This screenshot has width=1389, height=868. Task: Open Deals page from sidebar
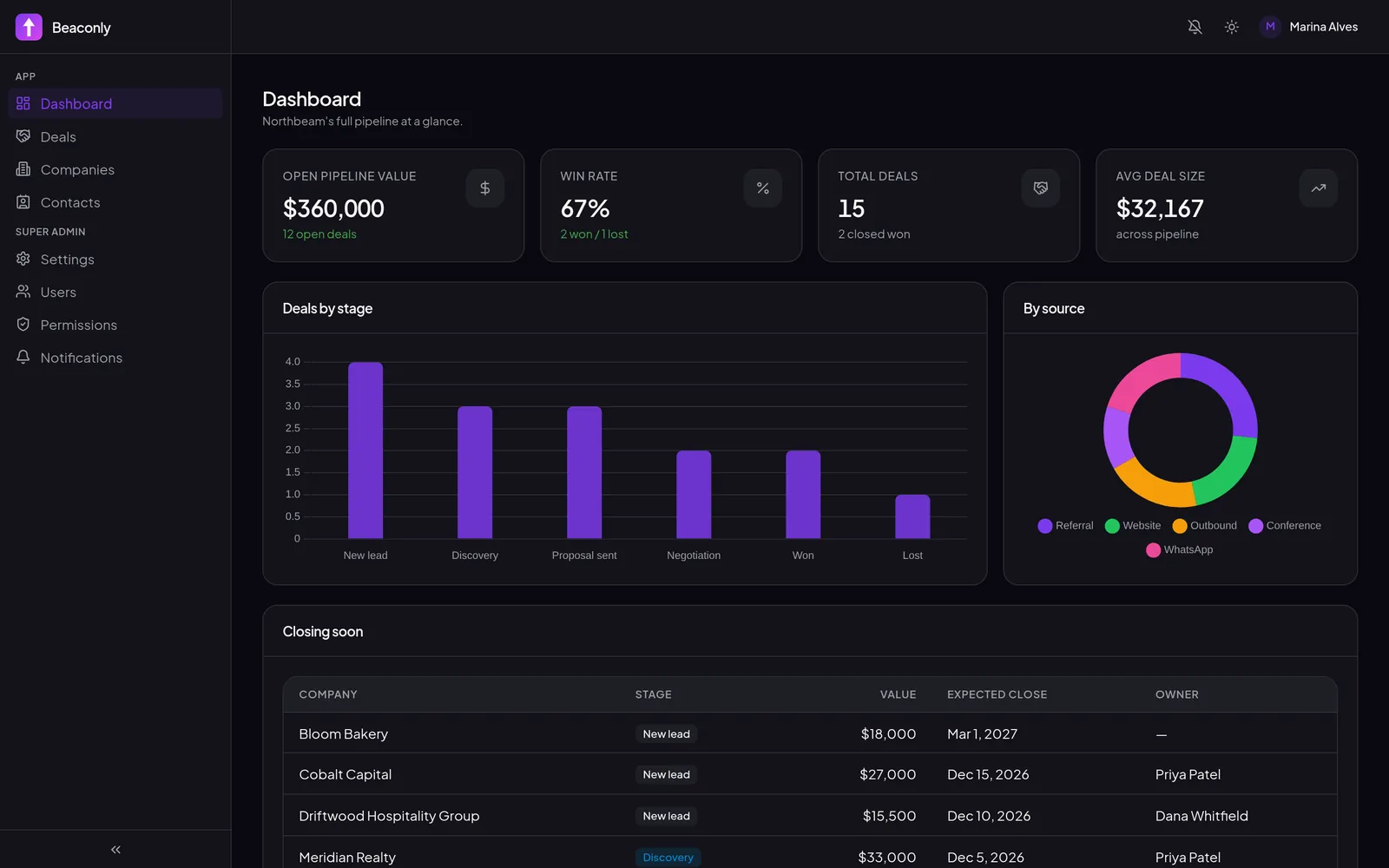coord(115,137)
